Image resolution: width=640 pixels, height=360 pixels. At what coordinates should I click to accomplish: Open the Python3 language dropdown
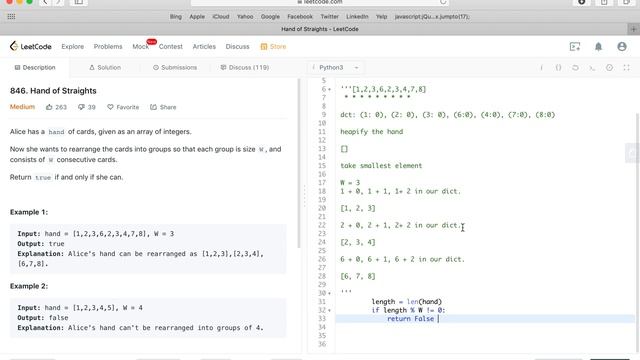tap(336, 67)
